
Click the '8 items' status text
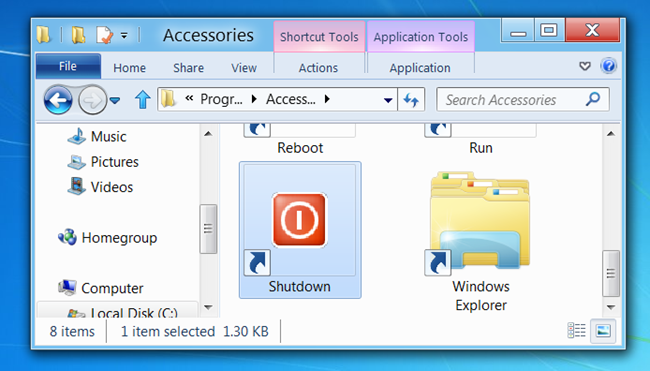coord(72,331)
